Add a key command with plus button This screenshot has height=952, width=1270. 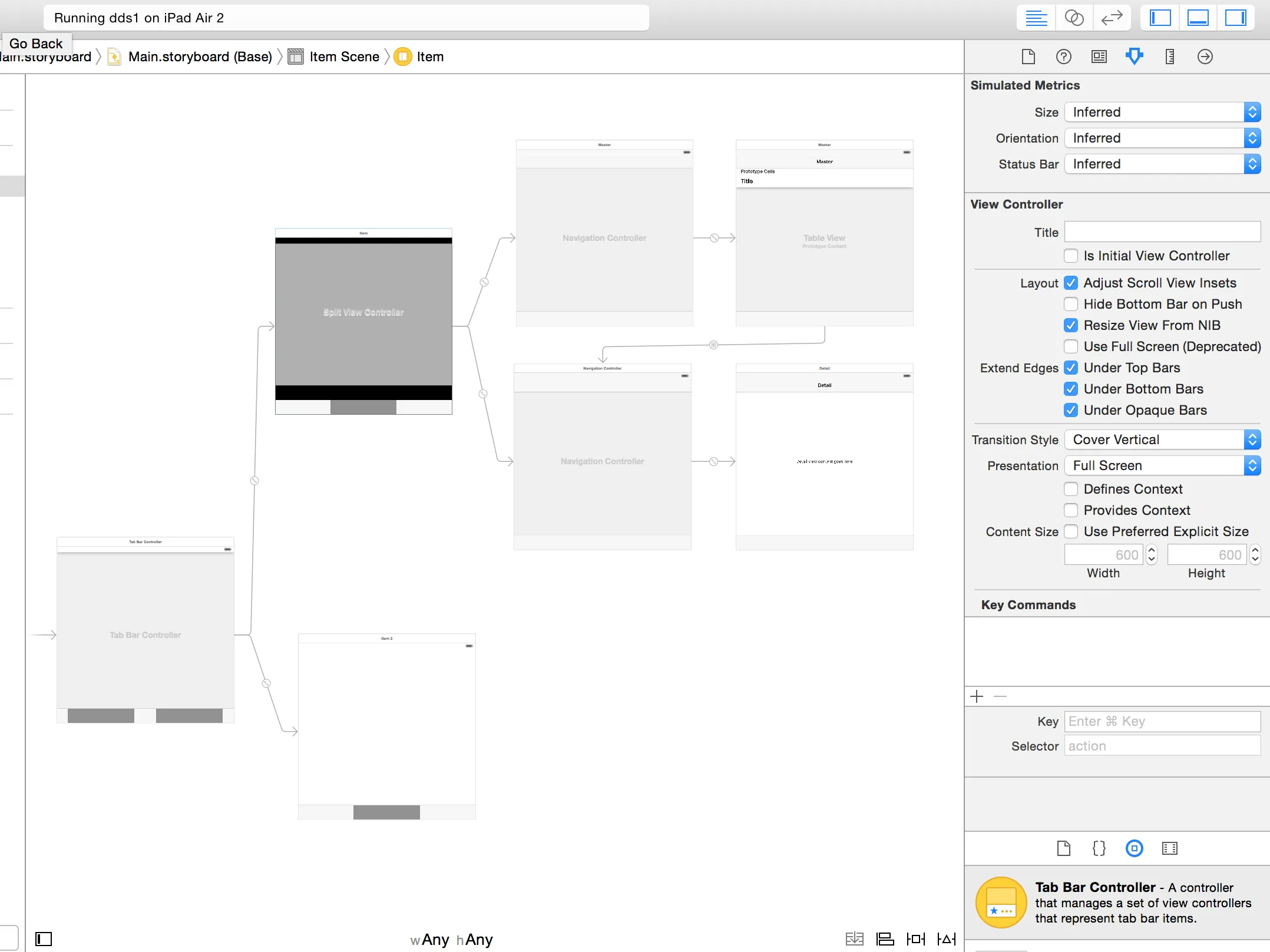[977, 696]
